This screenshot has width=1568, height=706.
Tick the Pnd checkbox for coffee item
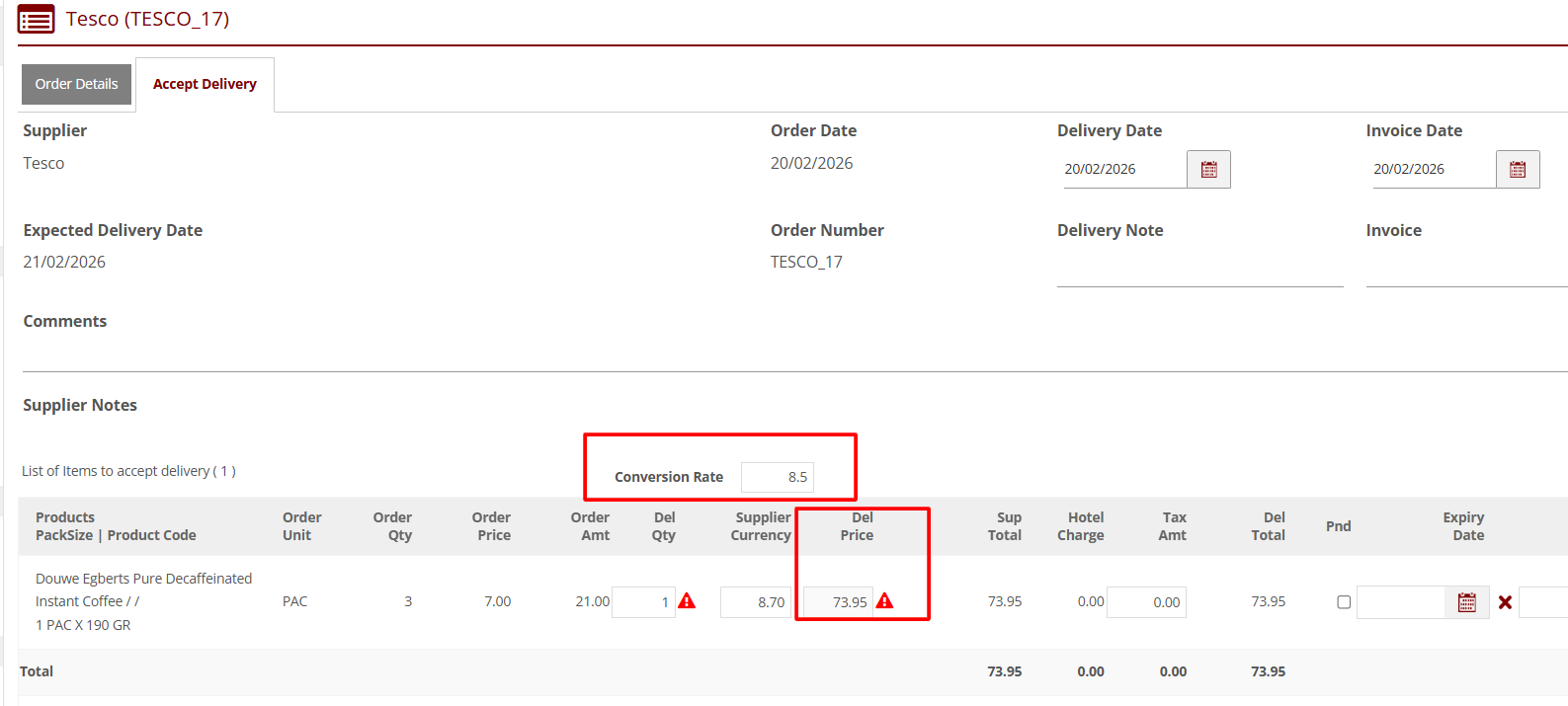point(1344,602)
